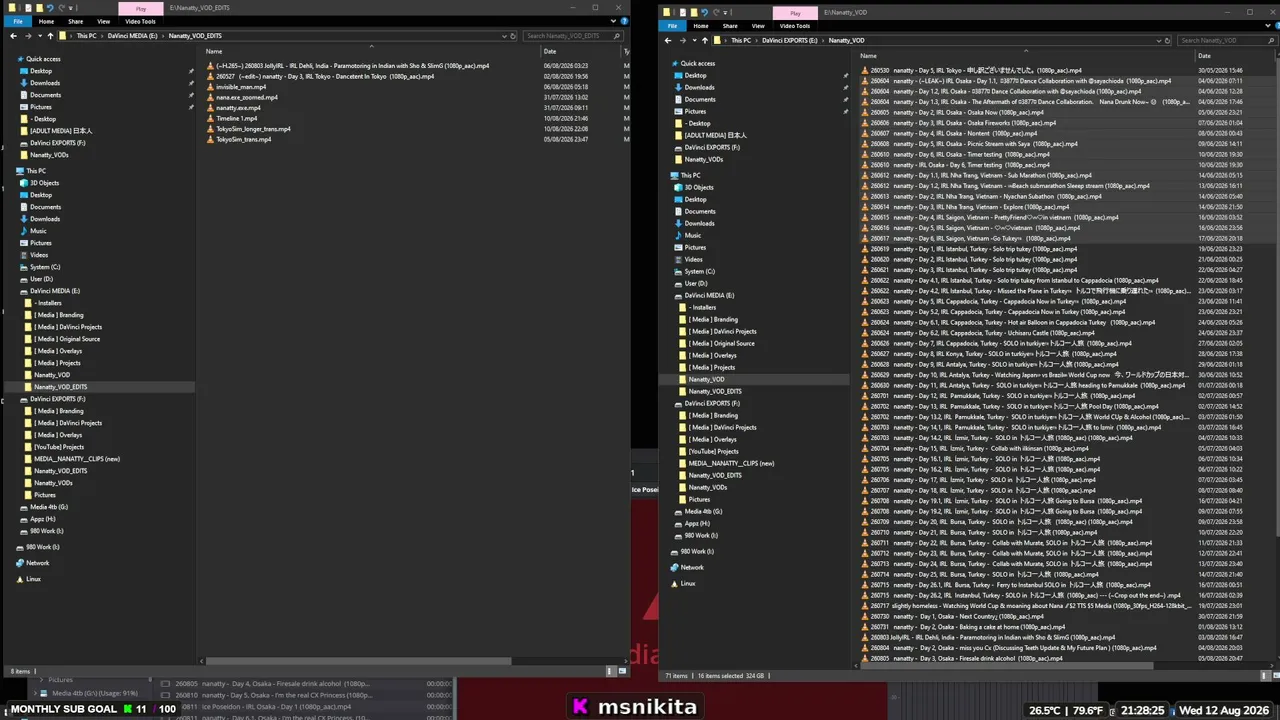
Task: Select 3D Objects icon in left window sidebar
Action: pos(23,183)
